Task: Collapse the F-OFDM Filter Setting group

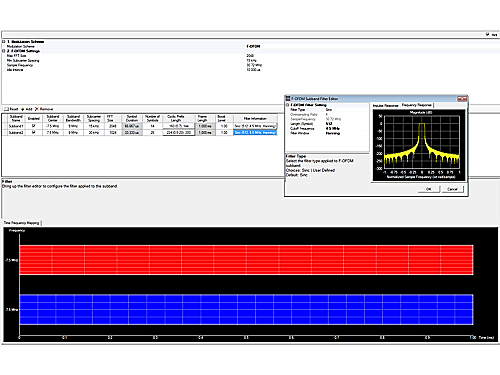Action: [x=287, y=105]
